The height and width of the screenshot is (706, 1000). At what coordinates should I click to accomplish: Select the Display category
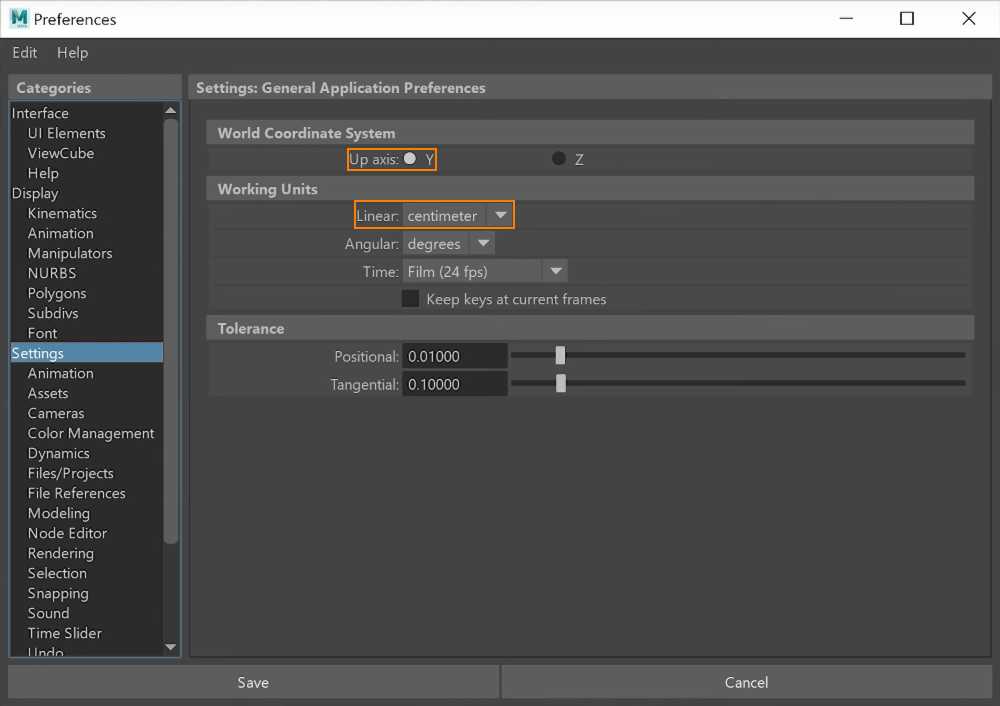(87, 193)
